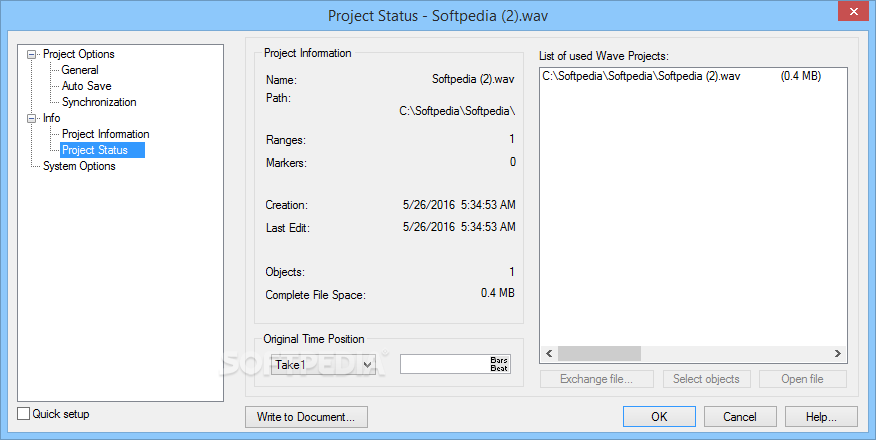Click the Open file button
Image resolution: width=876 pixels, height=440 pixels.
pyautogui.click(x=802, y=379)
